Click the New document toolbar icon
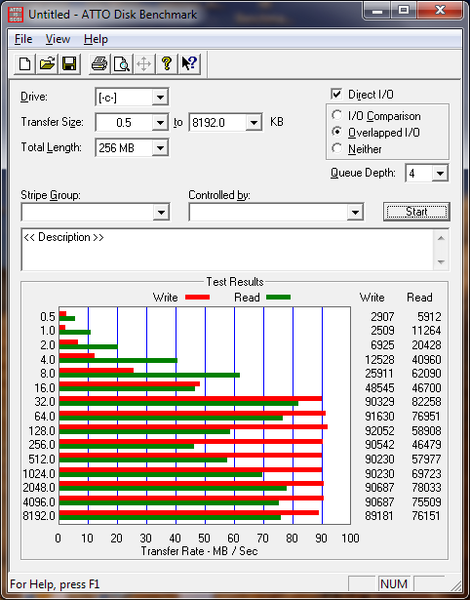Viewport: 470px width, 600px height. (25, 64)
